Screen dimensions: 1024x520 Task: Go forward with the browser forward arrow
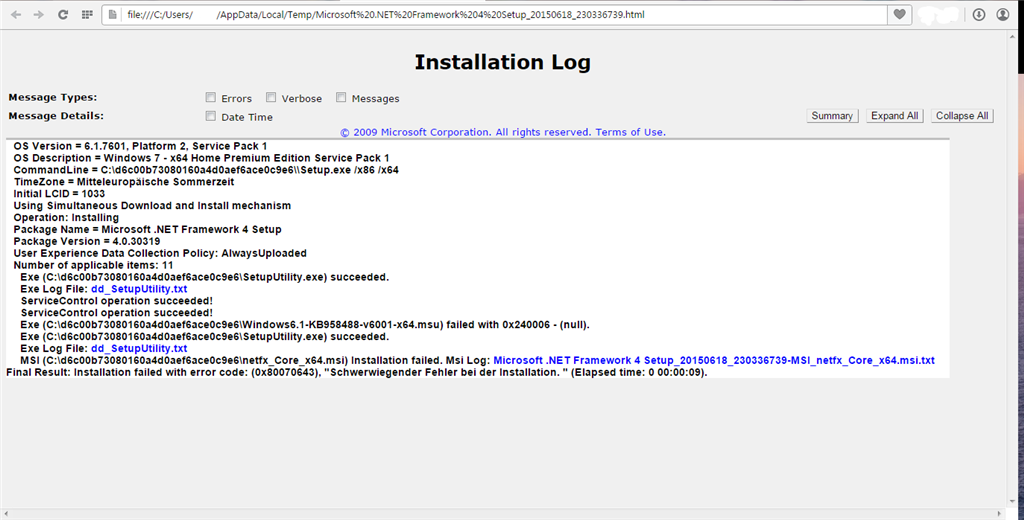click(x=39, y=14)
